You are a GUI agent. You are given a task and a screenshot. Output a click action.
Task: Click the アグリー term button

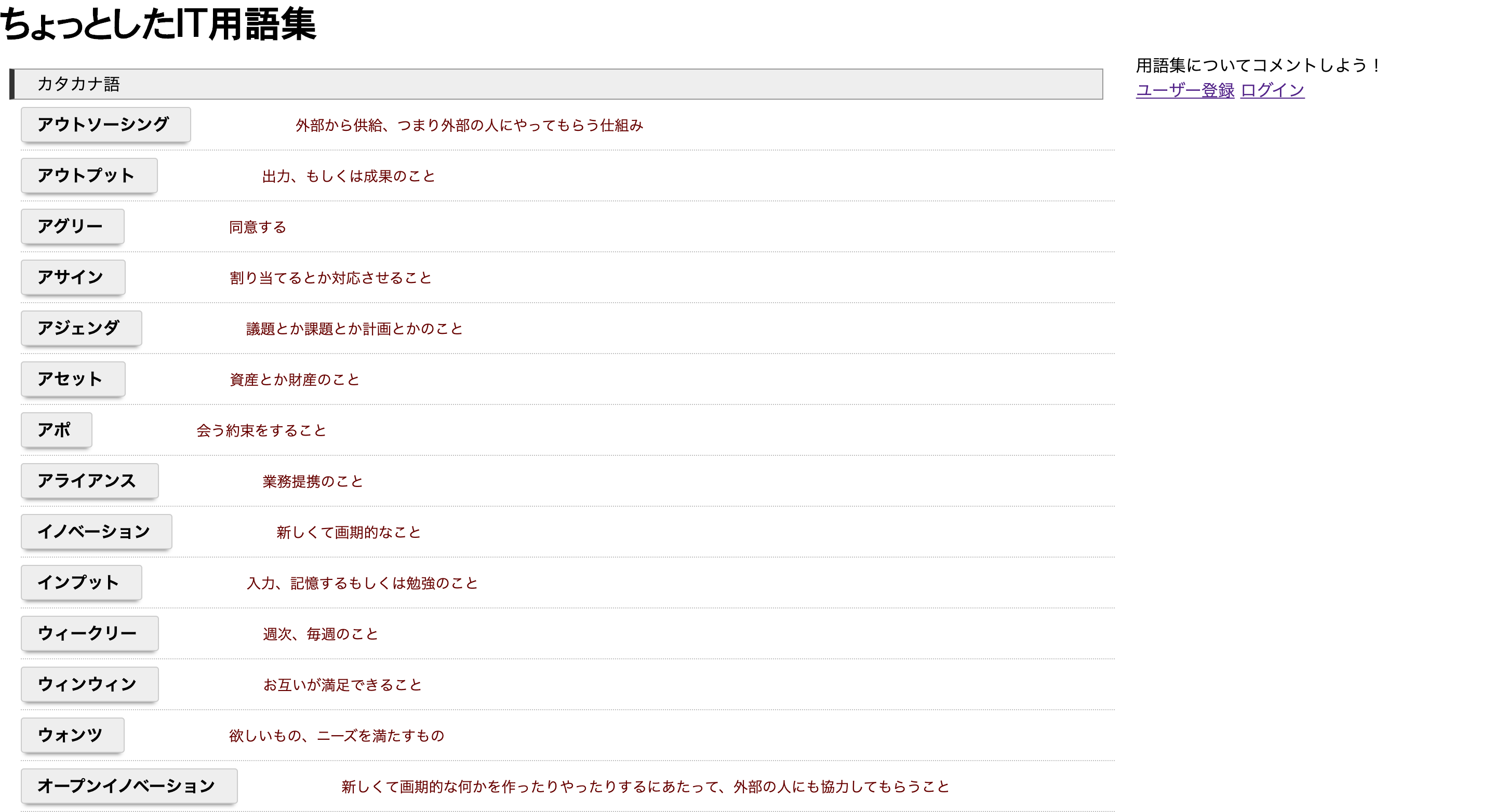click(x=72, y=226)
